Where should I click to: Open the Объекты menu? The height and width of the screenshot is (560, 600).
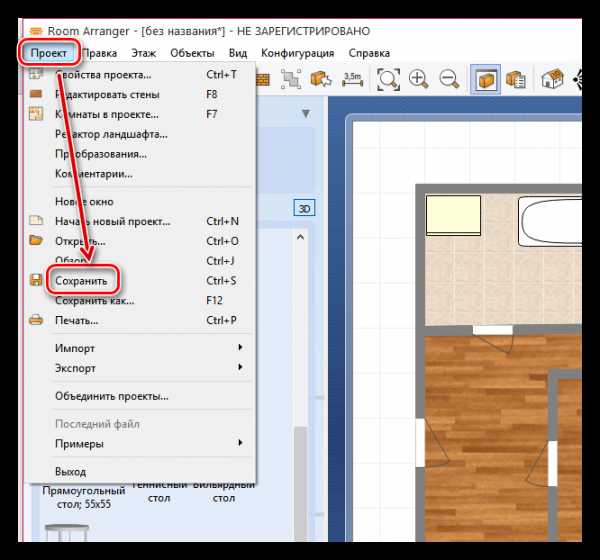tap(191, 52)
